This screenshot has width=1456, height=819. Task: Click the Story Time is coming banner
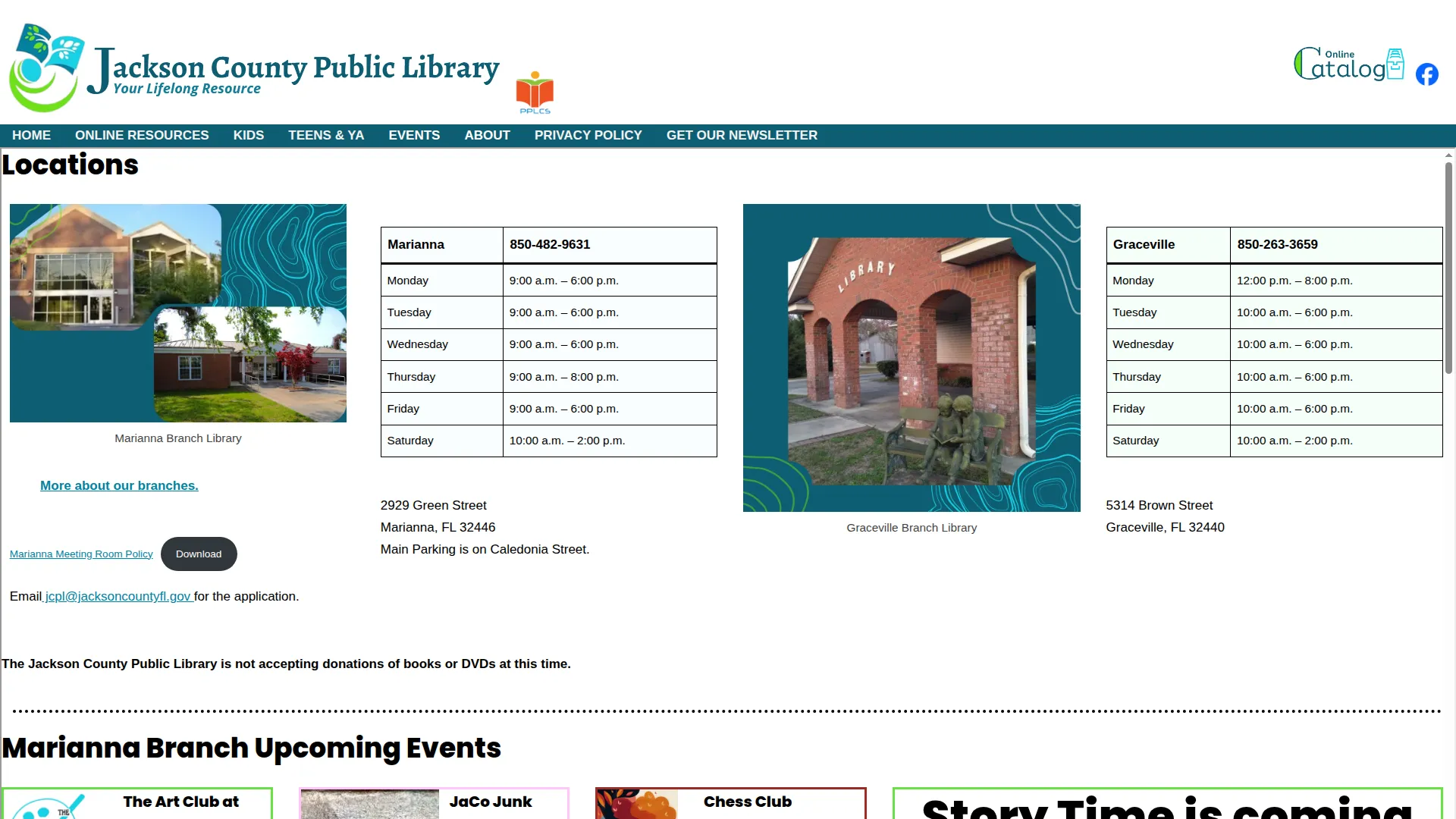(1168, 803)
